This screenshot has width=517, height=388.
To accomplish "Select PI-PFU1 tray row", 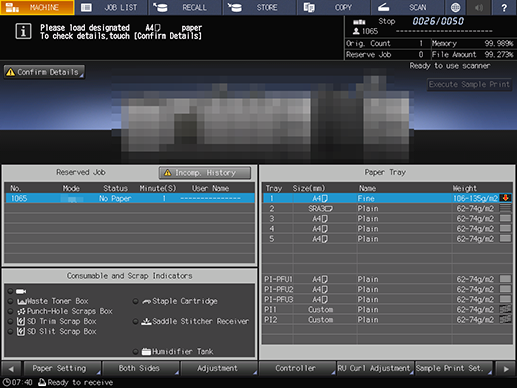I will (388, 279).
